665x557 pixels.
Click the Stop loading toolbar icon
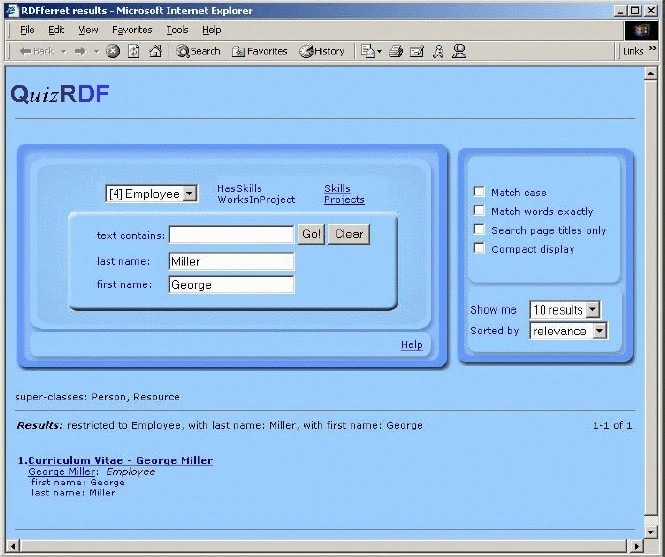pos(113,51)
